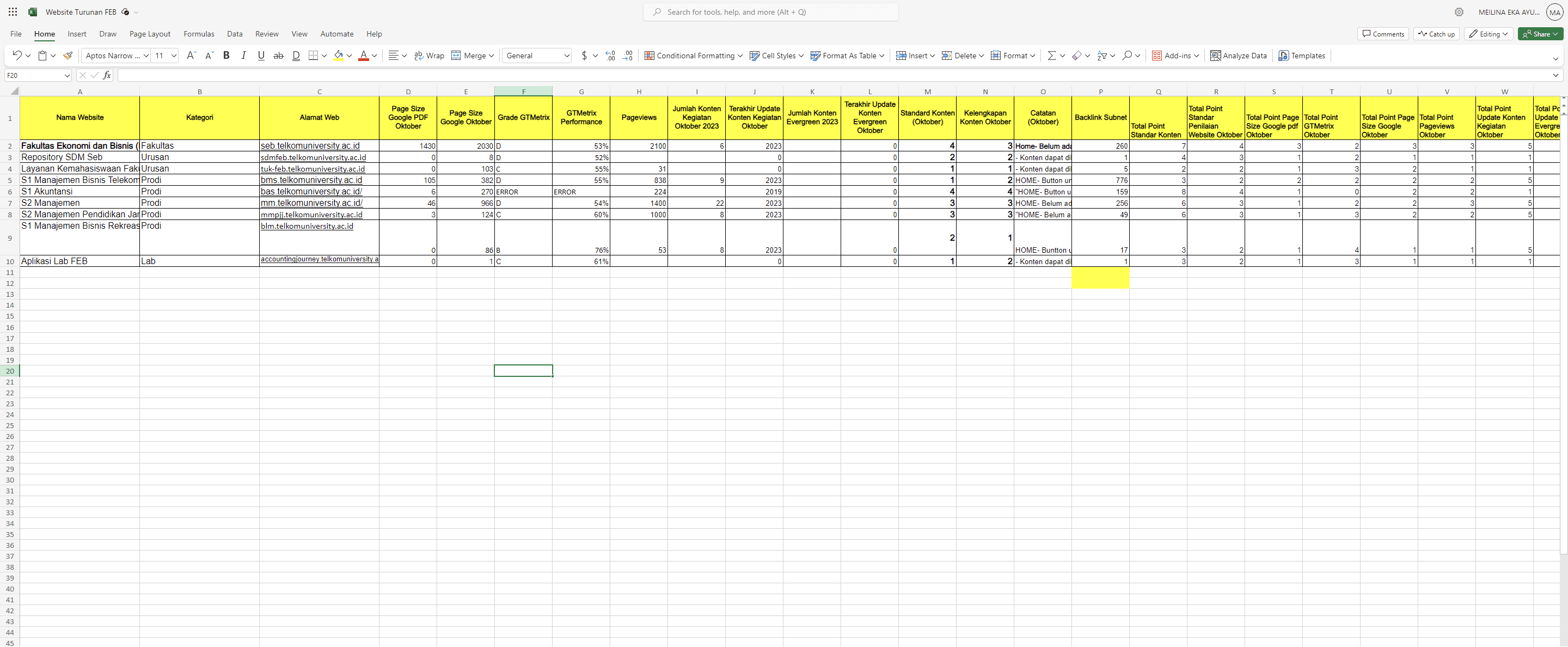Open font color dropdown arrow

click(x=375, y=56)
